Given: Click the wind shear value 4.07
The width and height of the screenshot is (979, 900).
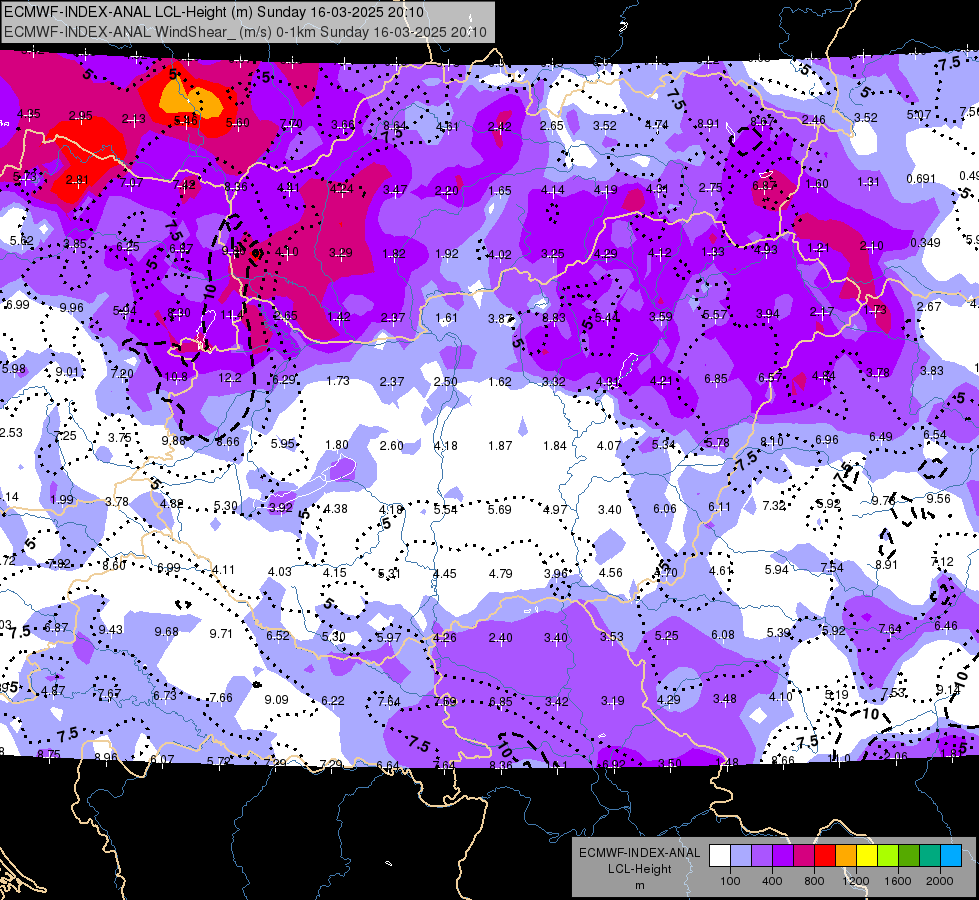Looking at the screenshot, I should click(x=609, y=445).
